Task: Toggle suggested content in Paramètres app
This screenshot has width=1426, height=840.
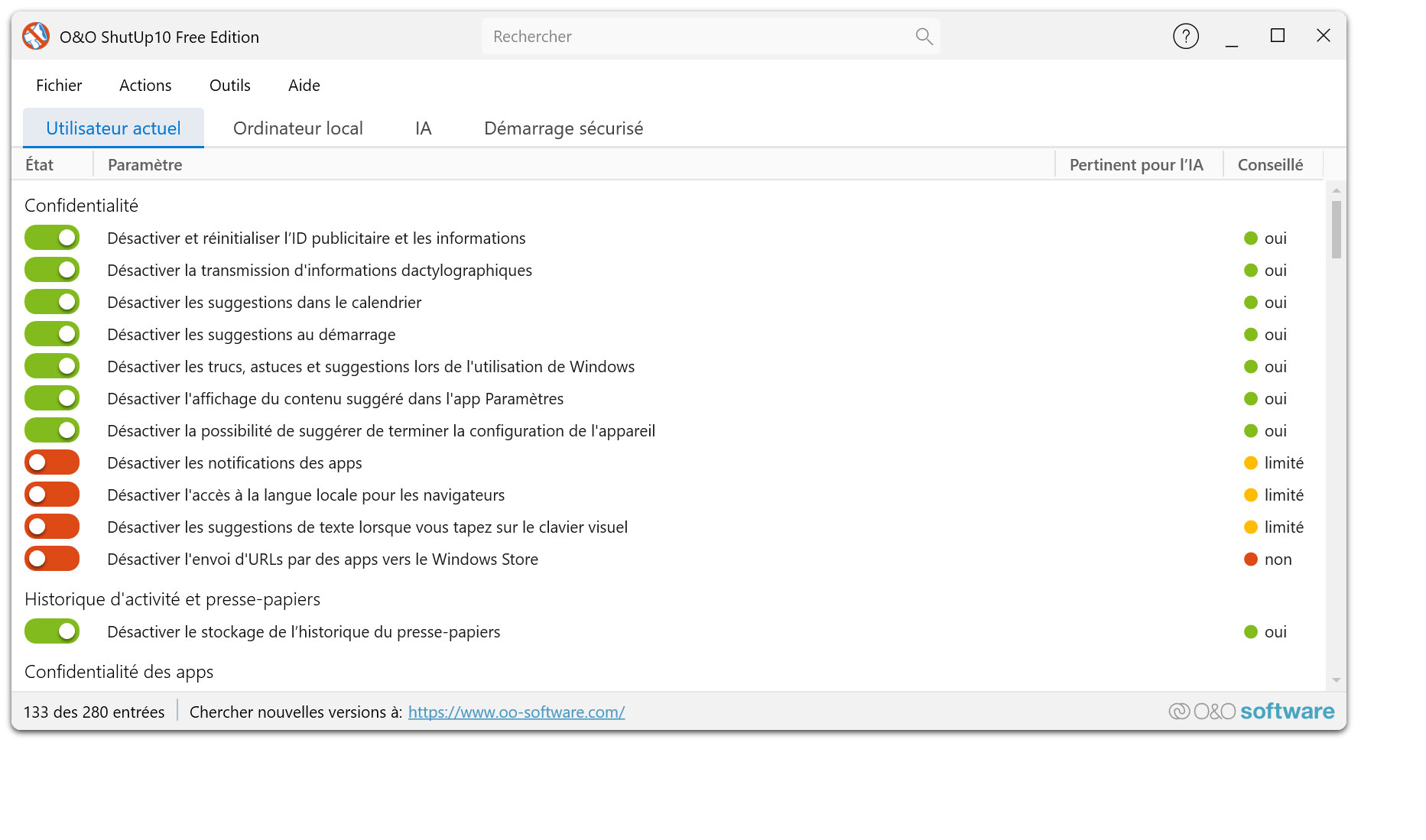Action: (52, 398)
